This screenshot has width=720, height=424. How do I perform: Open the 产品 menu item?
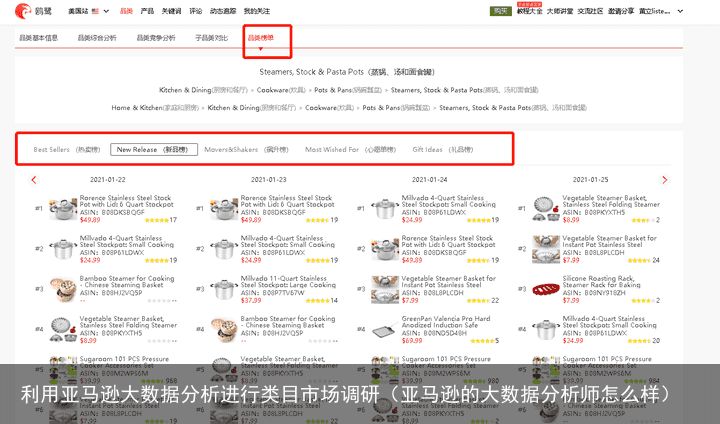click(147, 11)
